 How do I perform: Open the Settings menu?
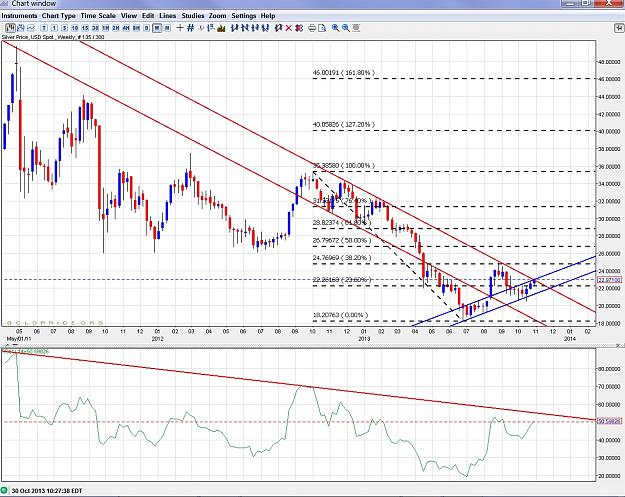[244, 16]
